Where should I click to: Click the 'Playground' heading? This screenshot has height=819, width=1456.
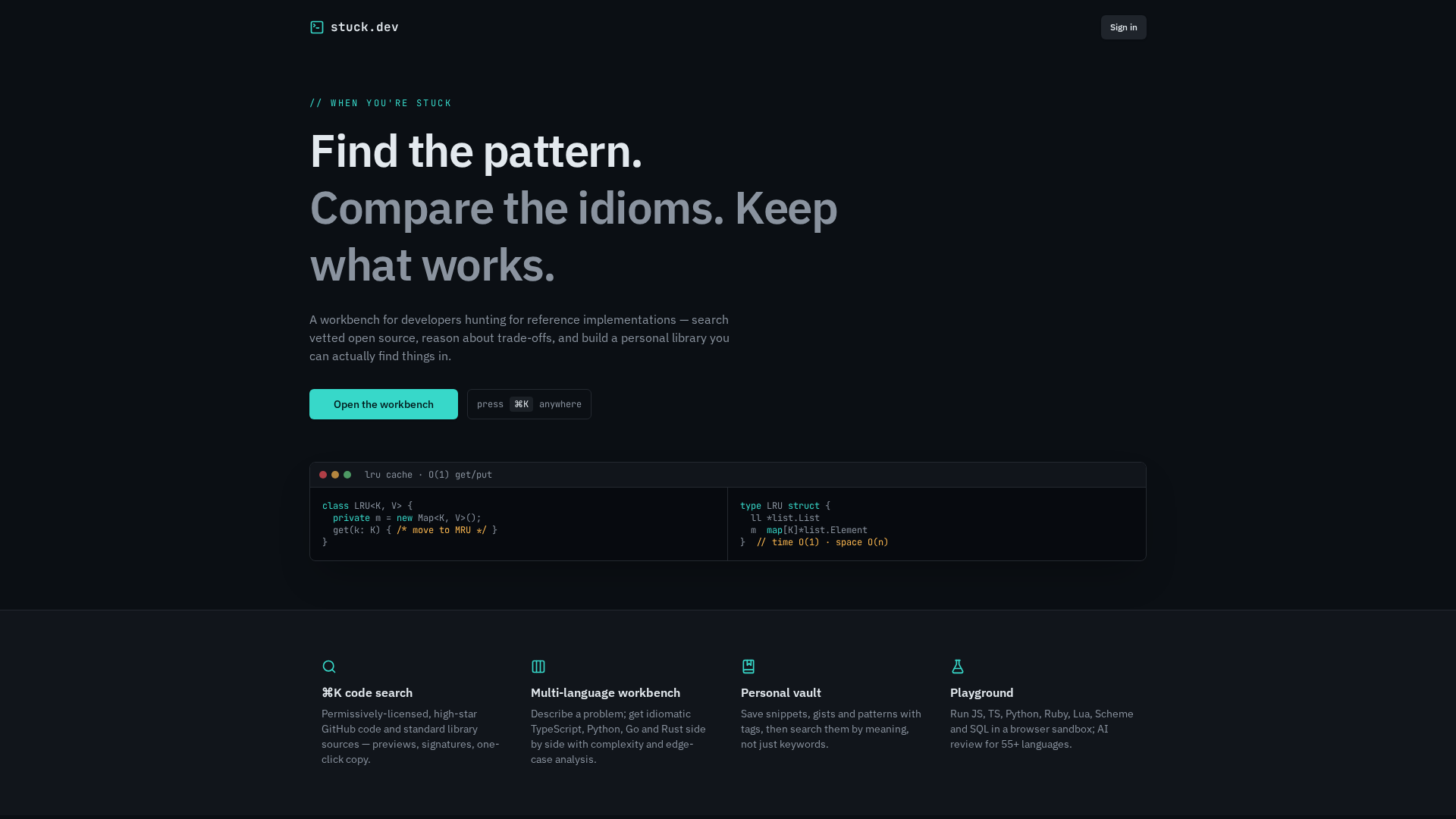[982, 692]
